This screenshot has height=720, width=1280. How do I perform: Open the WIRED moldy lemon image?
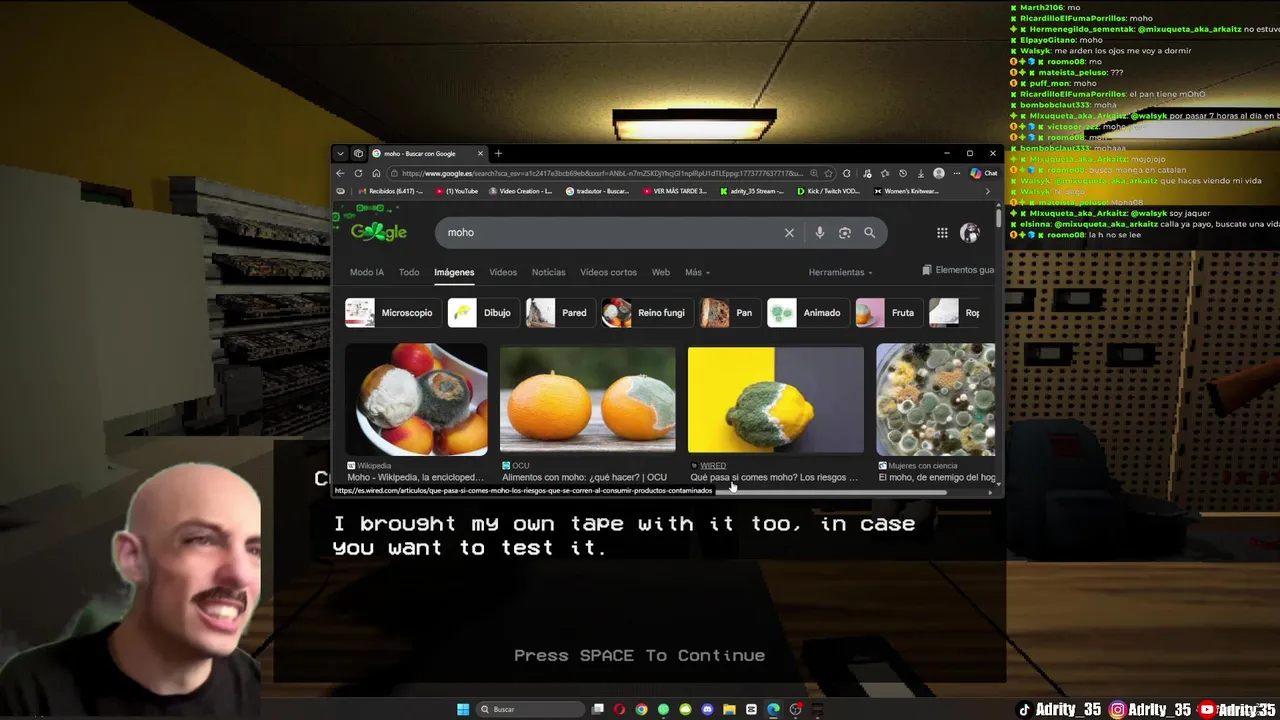pos(776,400)
